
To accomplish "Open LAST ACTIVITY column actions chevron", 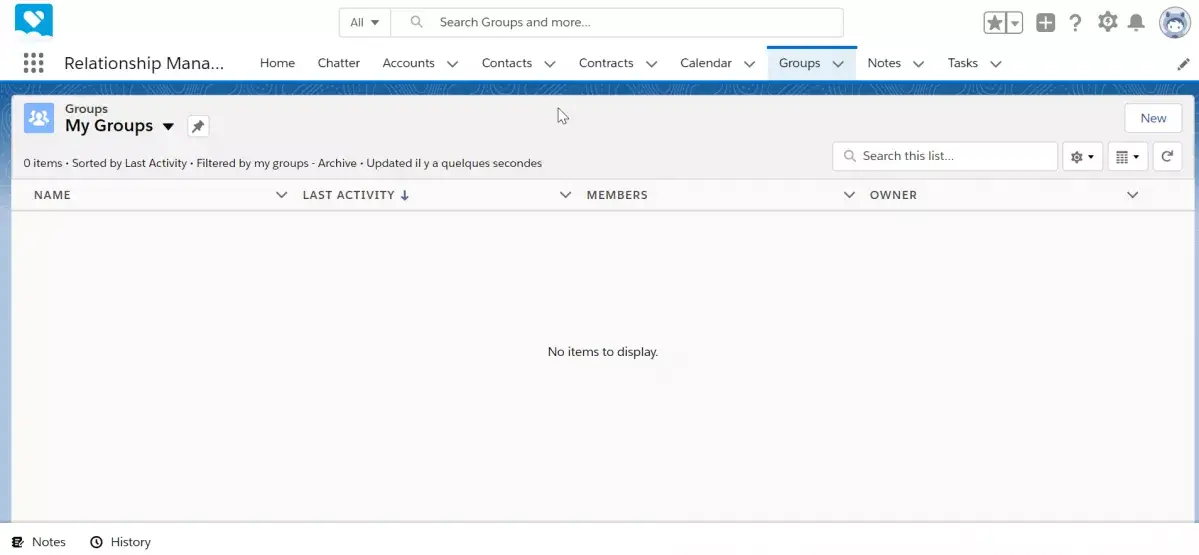I will (x=565, y=195).
